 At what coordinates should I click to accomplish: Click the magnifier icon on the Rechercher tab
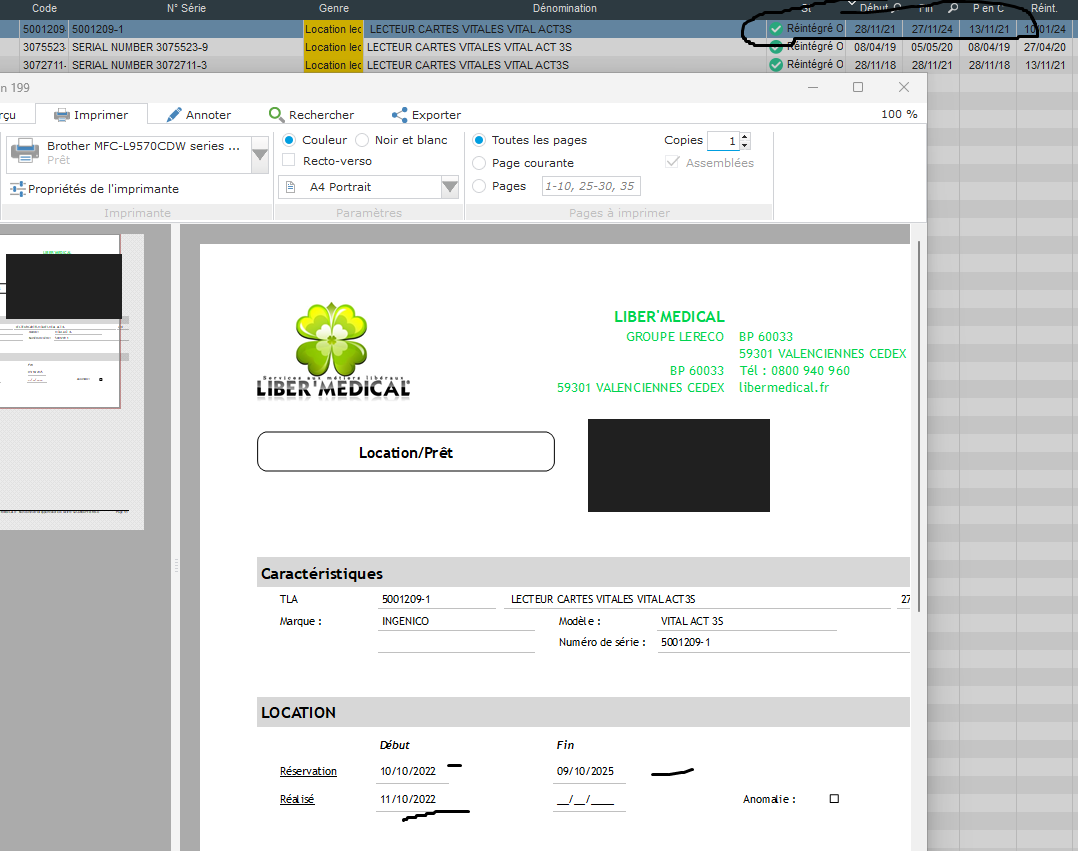tap(276, 115)
